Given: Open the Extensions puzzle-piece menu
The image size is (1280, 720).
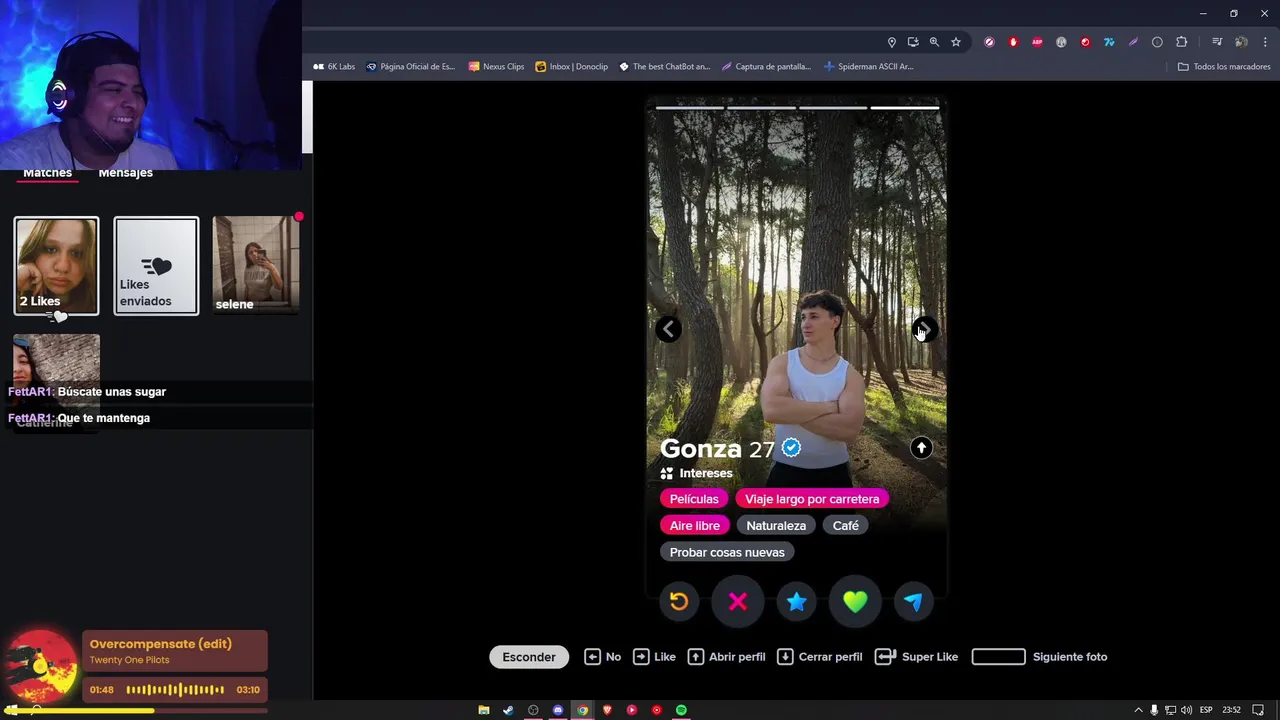Looking at the screenshot, I should coord(1182,42).
